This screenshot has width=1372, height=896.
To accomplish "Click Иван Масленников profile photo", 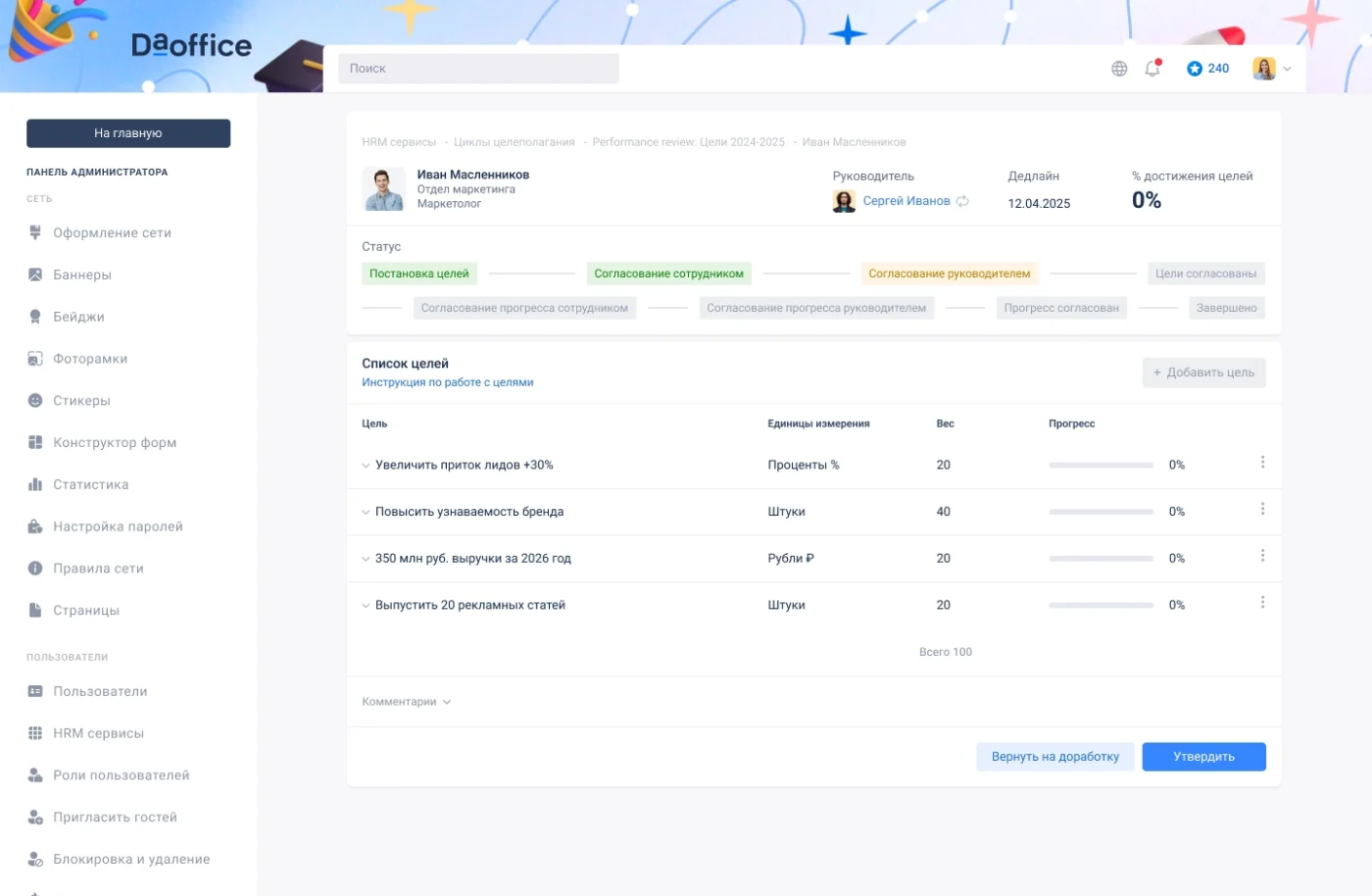I will pyautogui.click(x=383, y=188).
